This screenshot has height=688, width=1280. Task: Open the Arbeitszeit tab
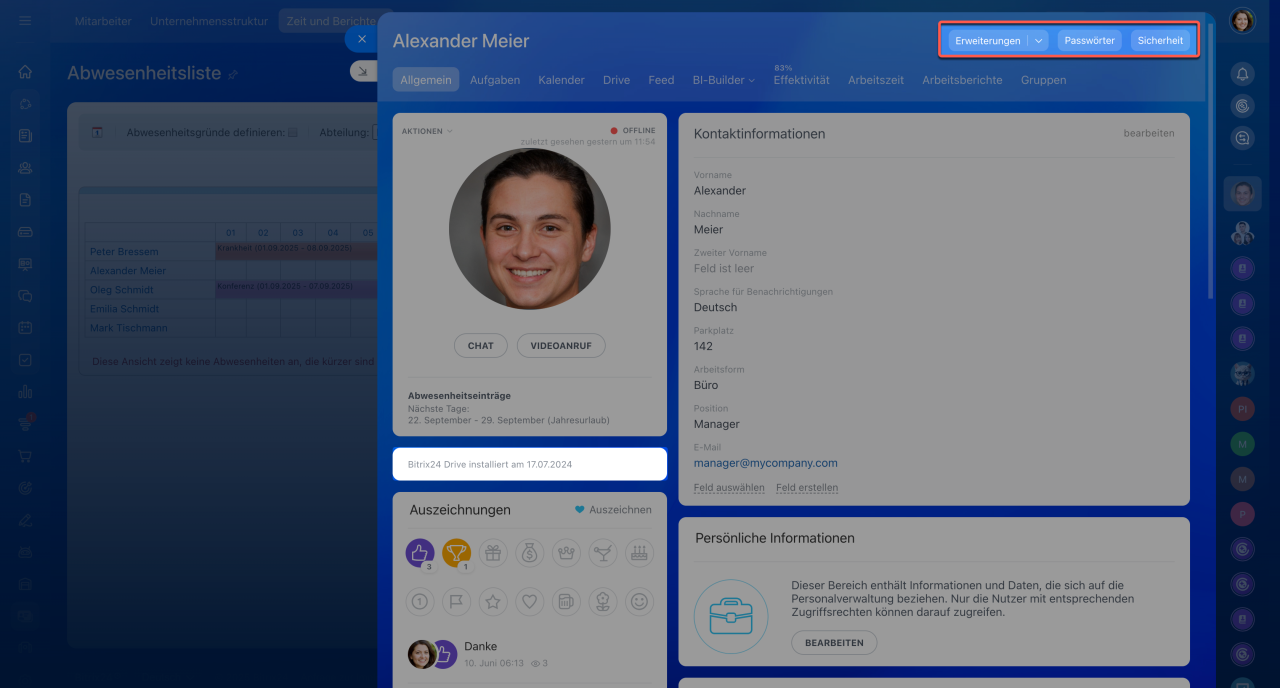coord(876,80)
